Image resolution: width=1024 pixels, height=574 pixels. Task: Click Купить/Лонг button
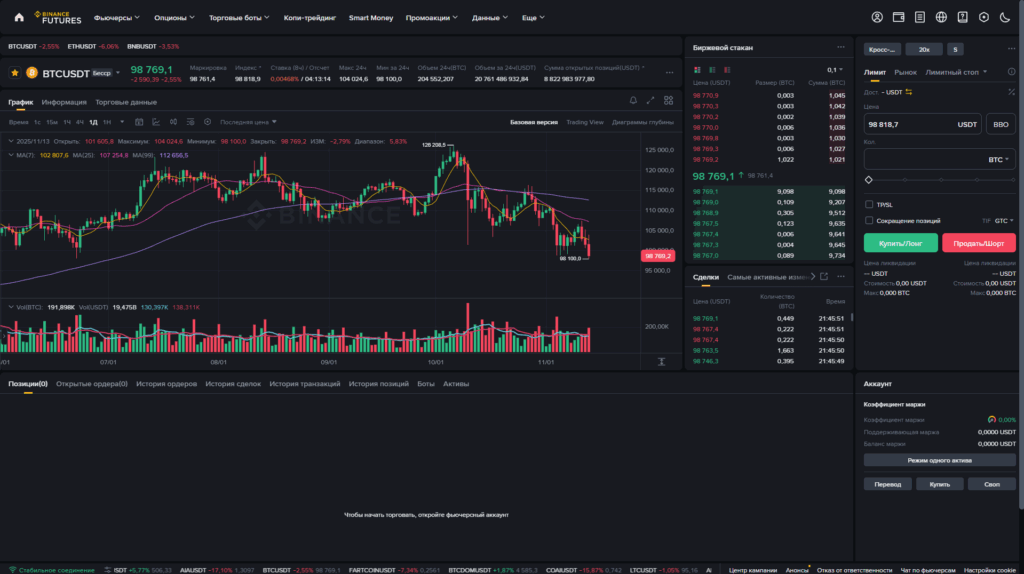tap(901, 243)
